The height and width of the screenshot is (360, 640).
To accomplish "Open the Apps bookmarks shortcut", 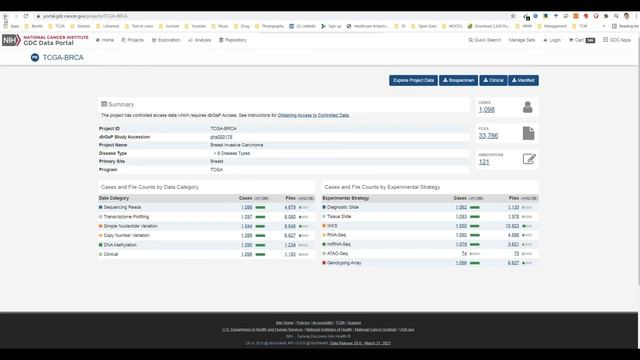I will point(11,26).
